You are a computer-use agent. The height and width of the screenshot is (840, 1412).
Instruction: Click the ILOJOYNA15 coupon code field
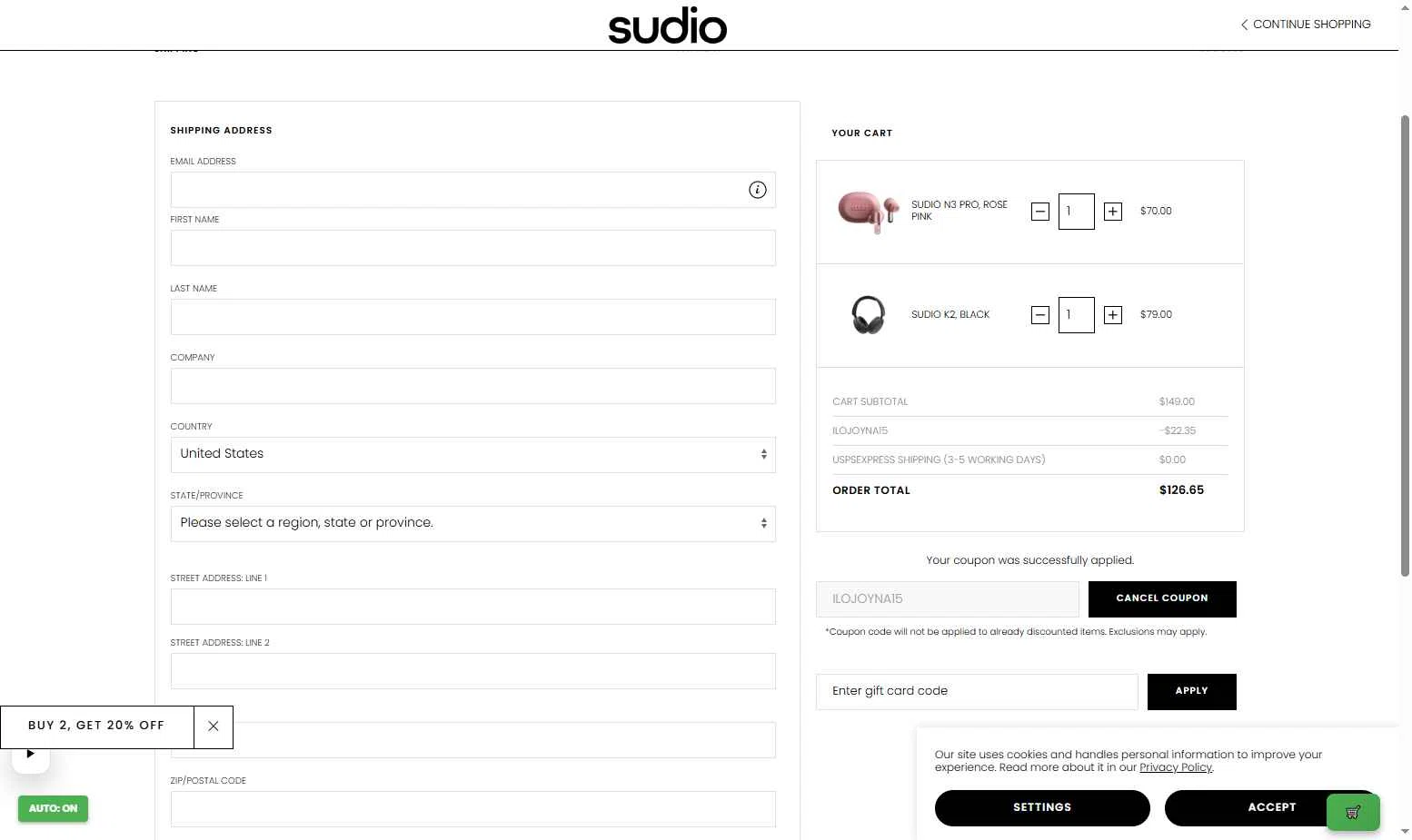point(948,599)
